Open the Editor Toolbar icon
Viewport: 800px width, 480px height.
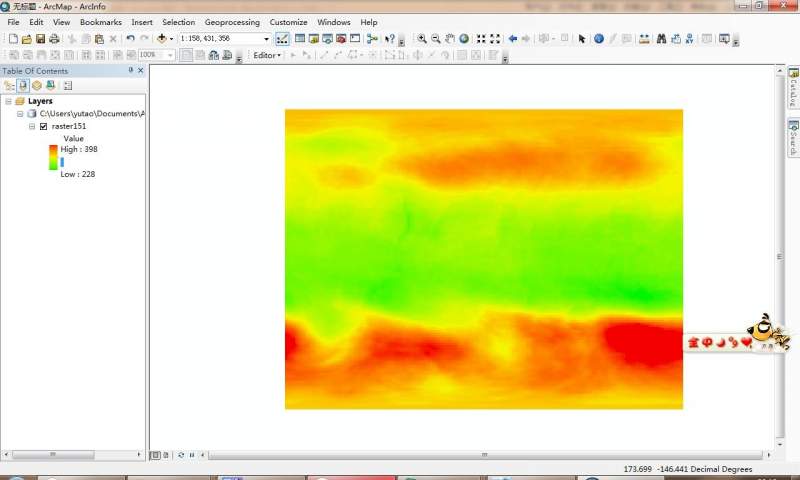point(282,39)
